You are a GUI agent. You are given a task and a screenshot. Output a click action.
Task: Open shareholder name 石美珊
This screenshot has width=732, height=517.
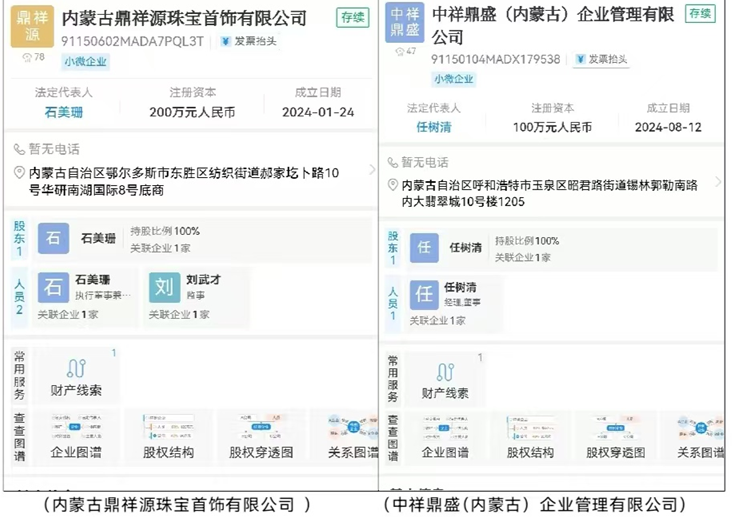click(x=98, y=239)
